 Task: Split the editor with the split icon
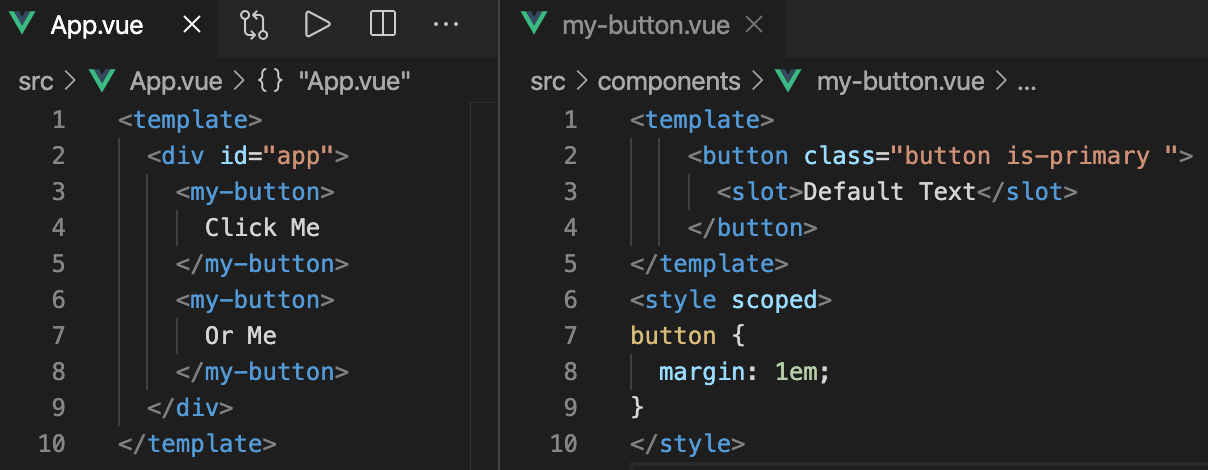[x=382, y=24]
